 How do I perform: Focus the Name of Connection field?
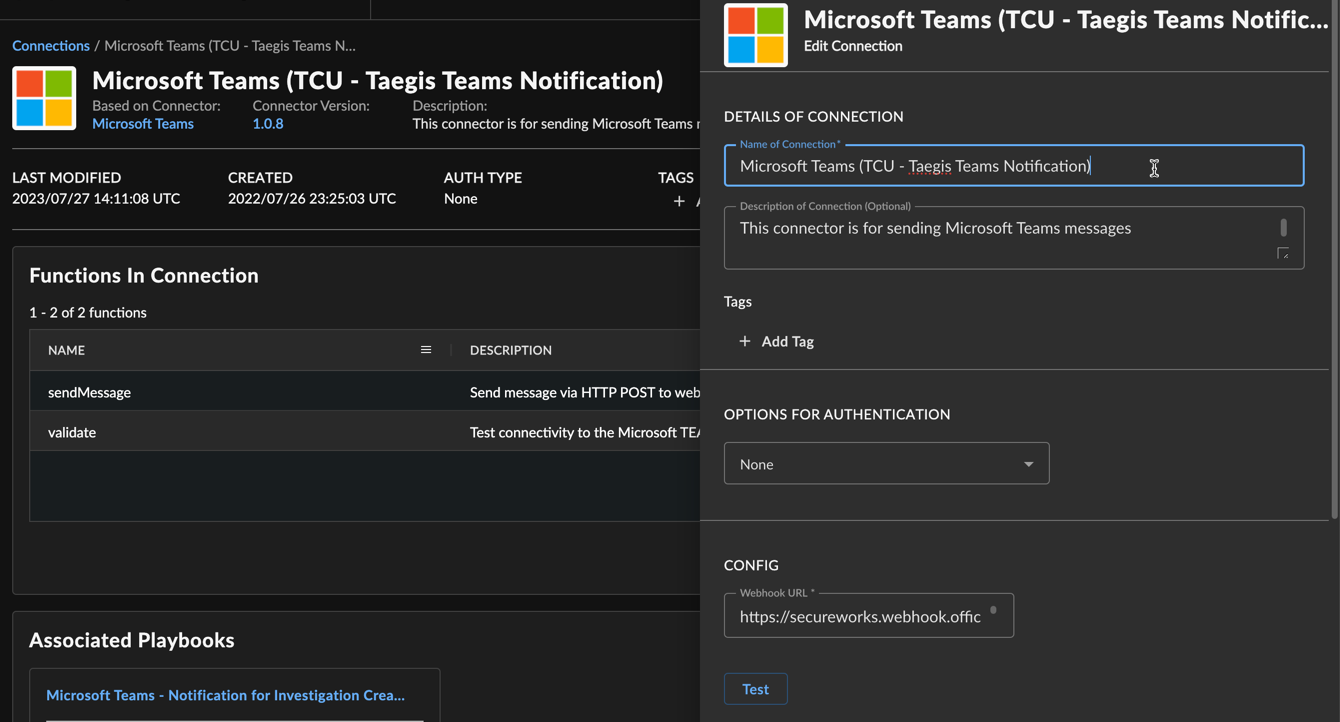(1014, 166)
